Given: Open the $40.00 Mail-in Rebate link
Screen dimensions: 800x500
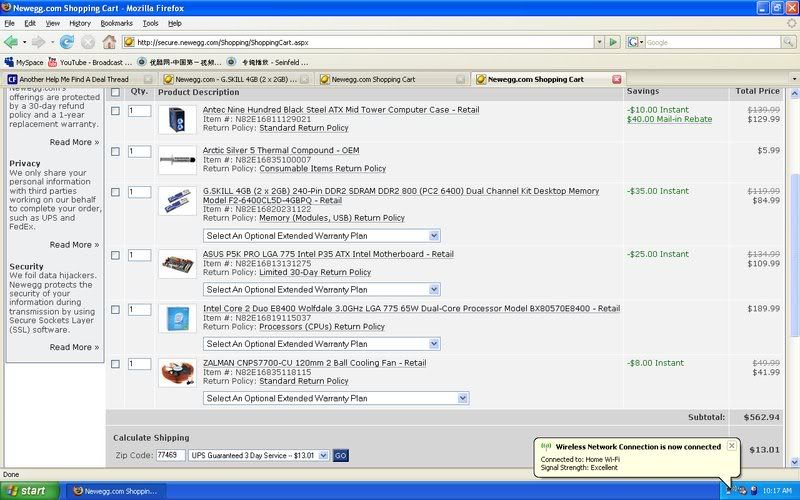Looking at the screenshot, I should pos(669,119).
